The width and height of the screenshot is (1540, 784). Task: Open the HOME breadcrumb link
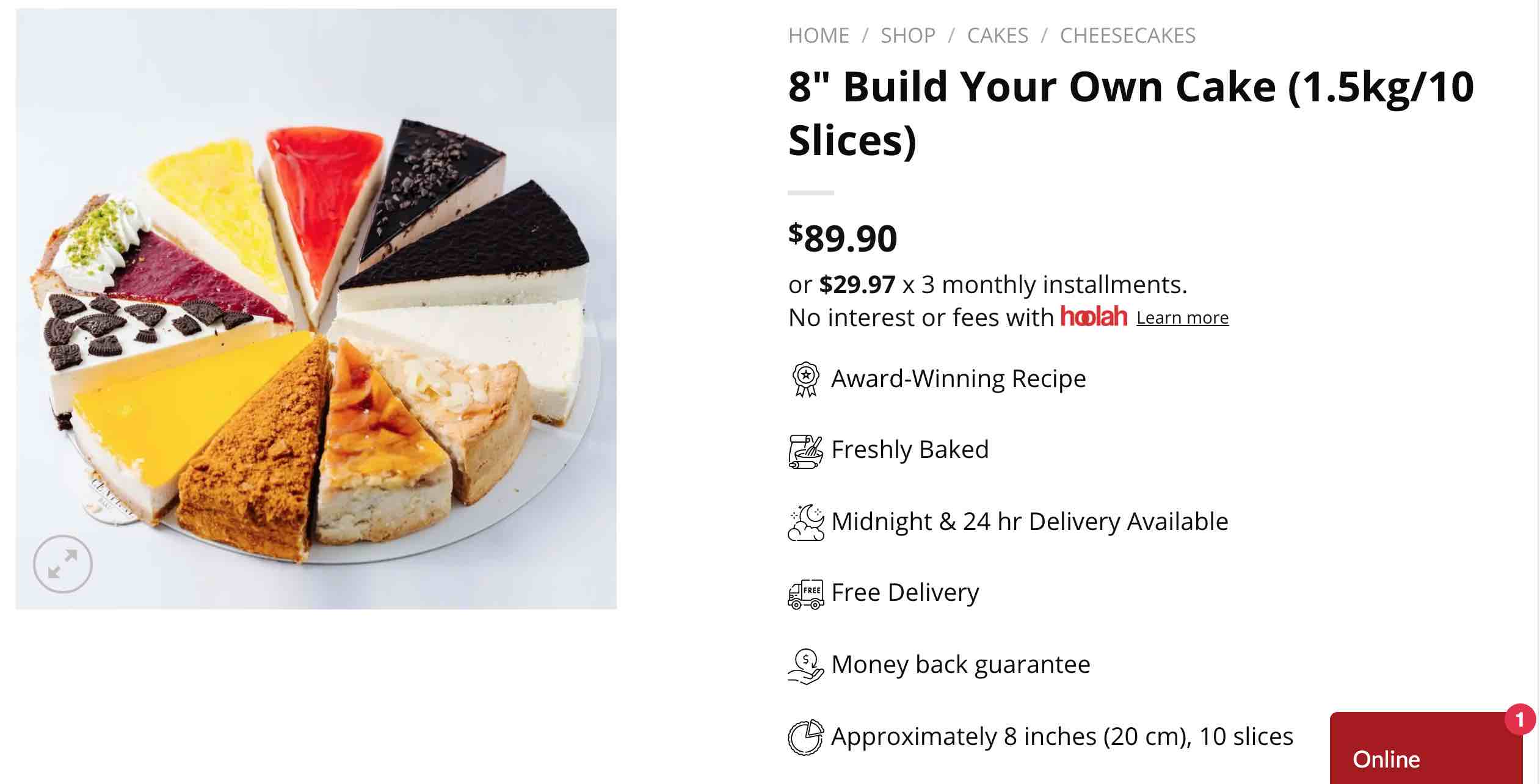pos(819,36)
